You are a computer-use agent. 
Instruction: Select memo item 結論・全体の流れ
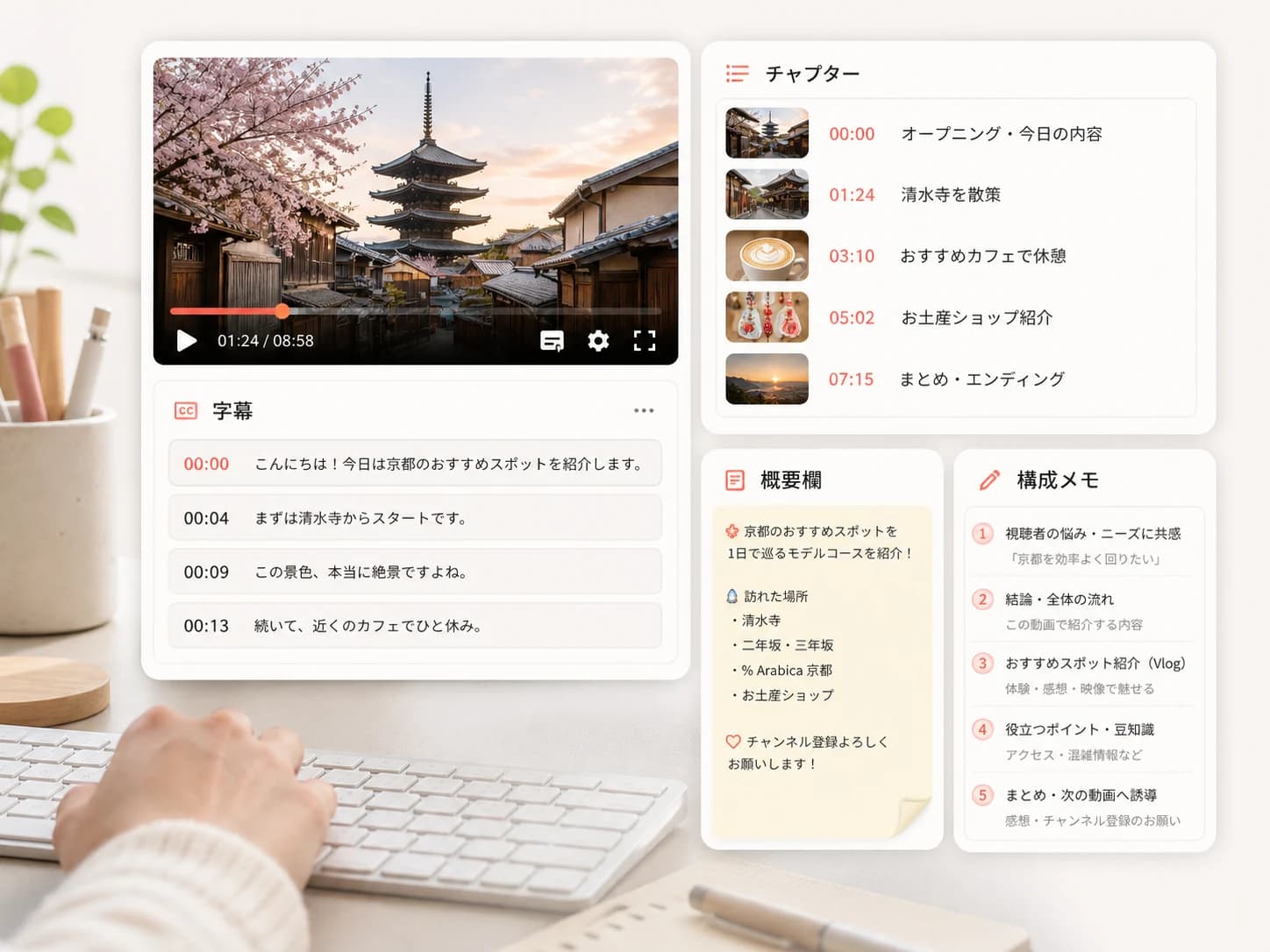pyautogui.click(x=1060, y=600)
